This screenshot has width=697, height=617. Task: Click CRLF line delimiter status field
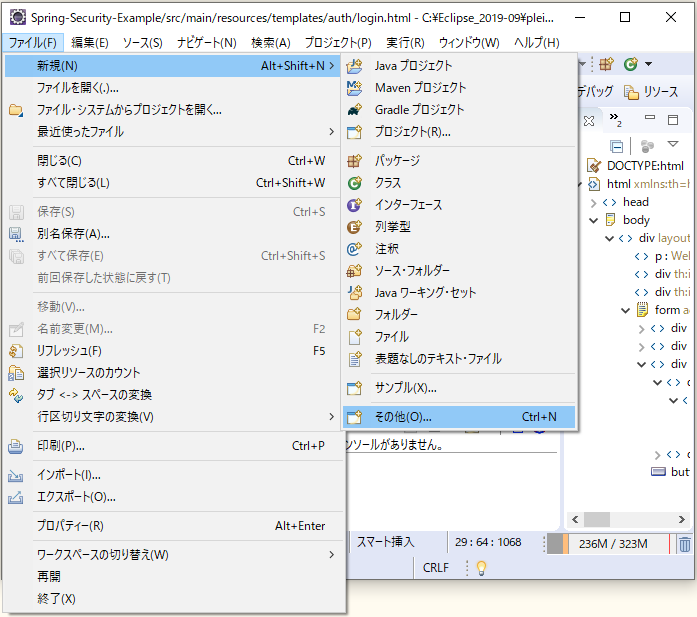[436, 568]
